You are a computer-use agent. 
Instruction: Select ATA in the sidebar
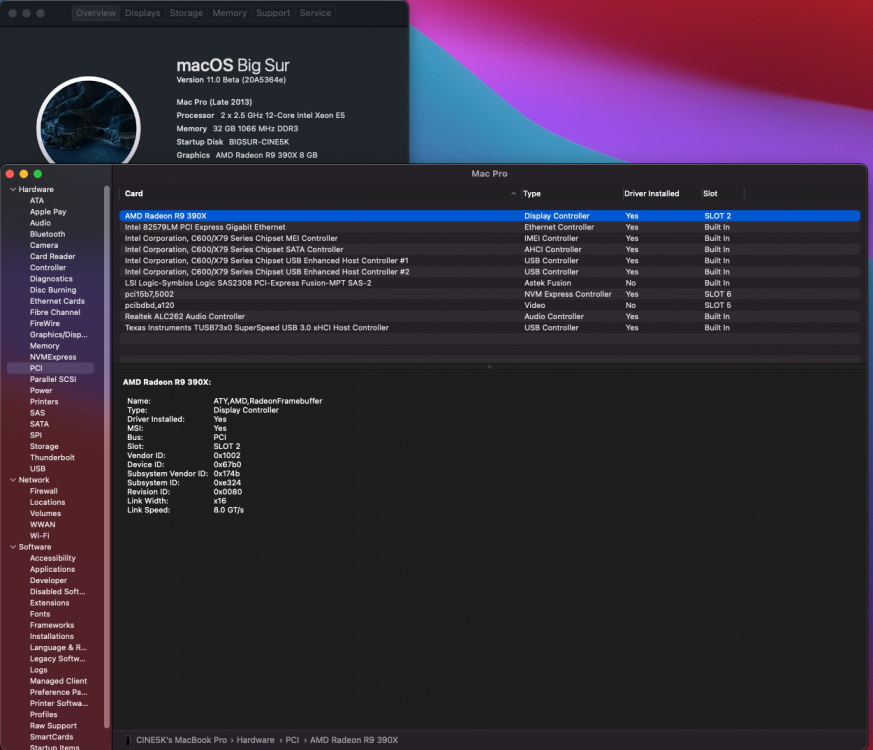[37, 200]
